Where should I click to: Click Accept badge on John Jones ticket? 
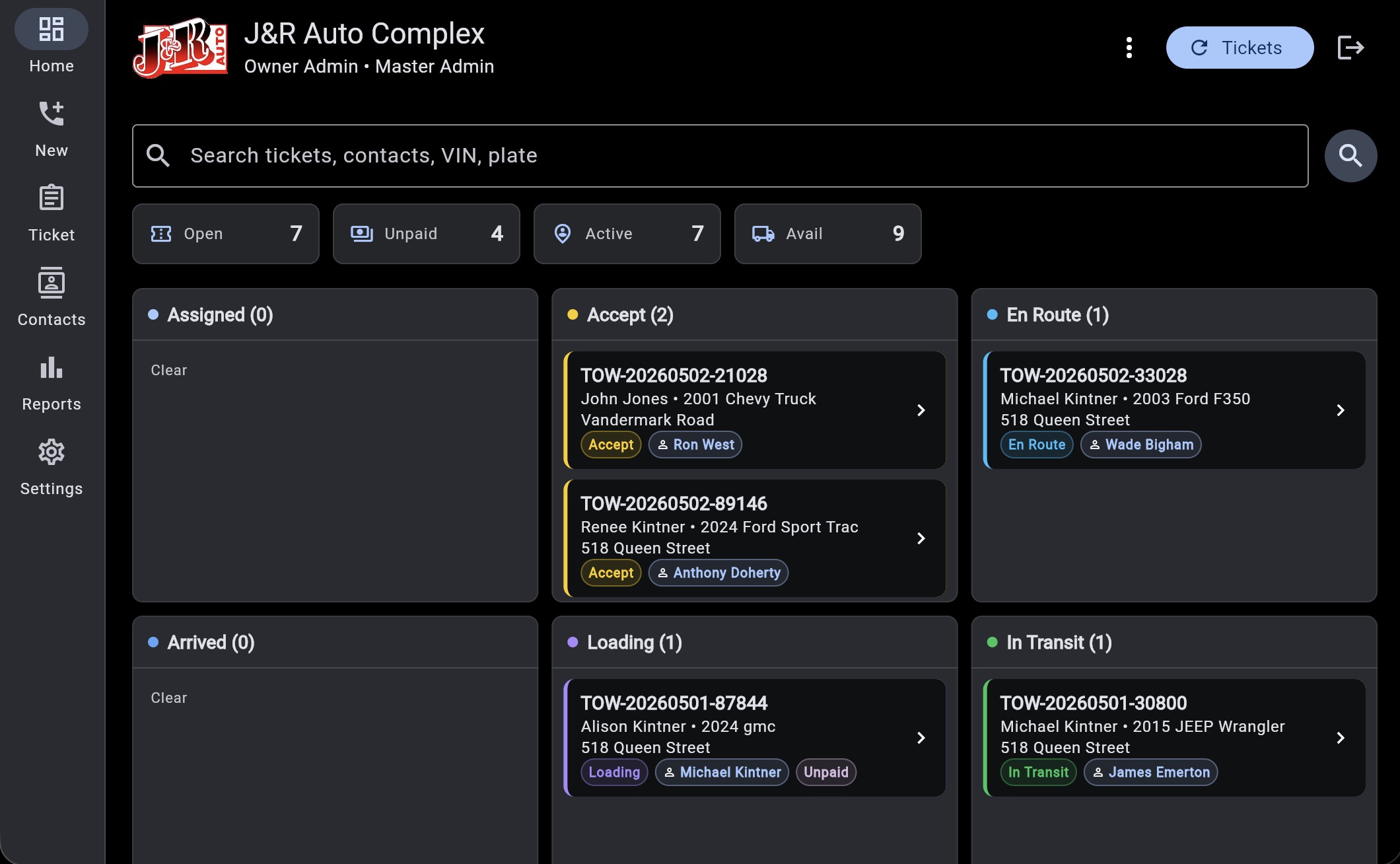point(611,445)
